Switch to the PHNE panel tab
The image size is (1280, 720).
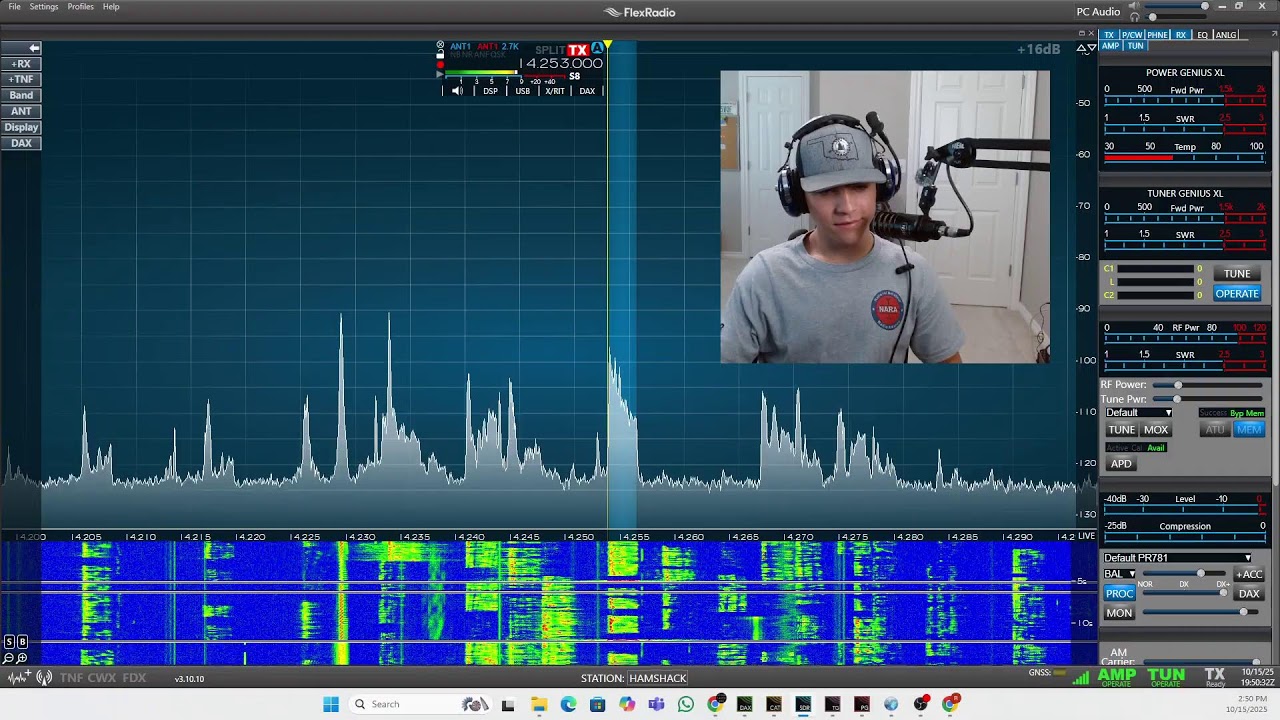tap(1157, 35)
